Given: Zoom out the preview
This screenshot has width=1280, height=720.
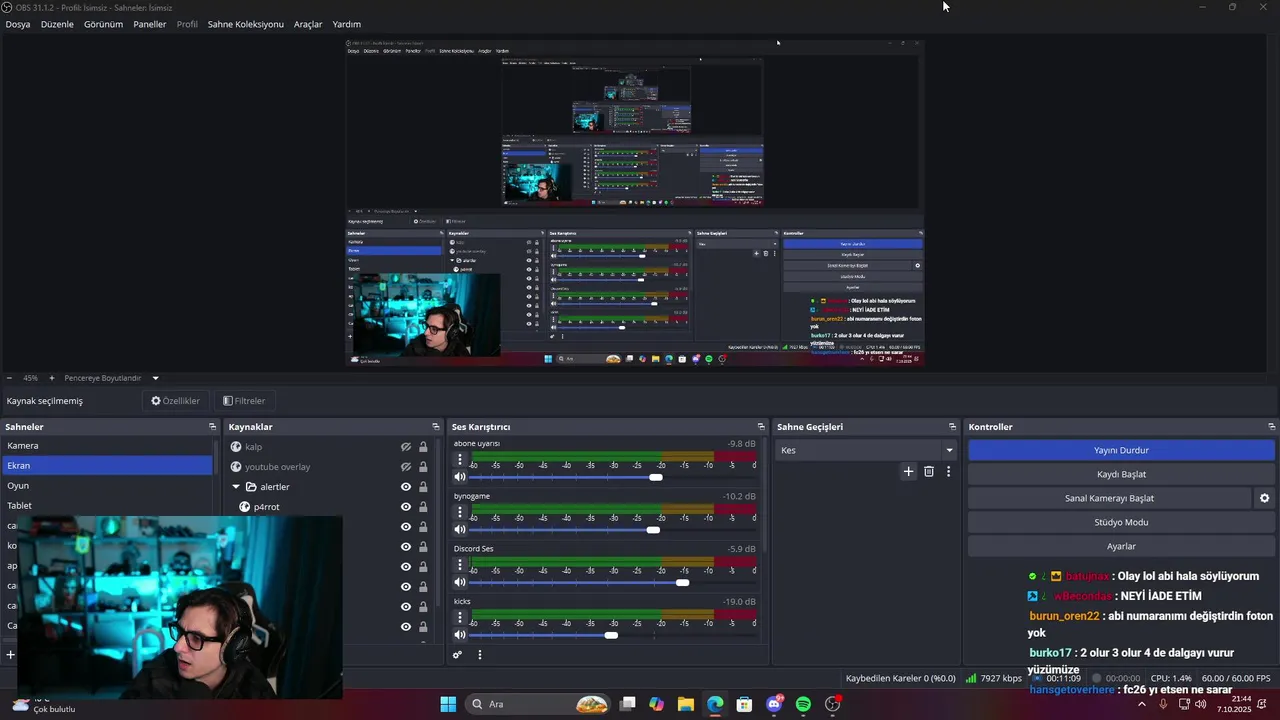Looking at the screenshot, I should tap(9, 378).
